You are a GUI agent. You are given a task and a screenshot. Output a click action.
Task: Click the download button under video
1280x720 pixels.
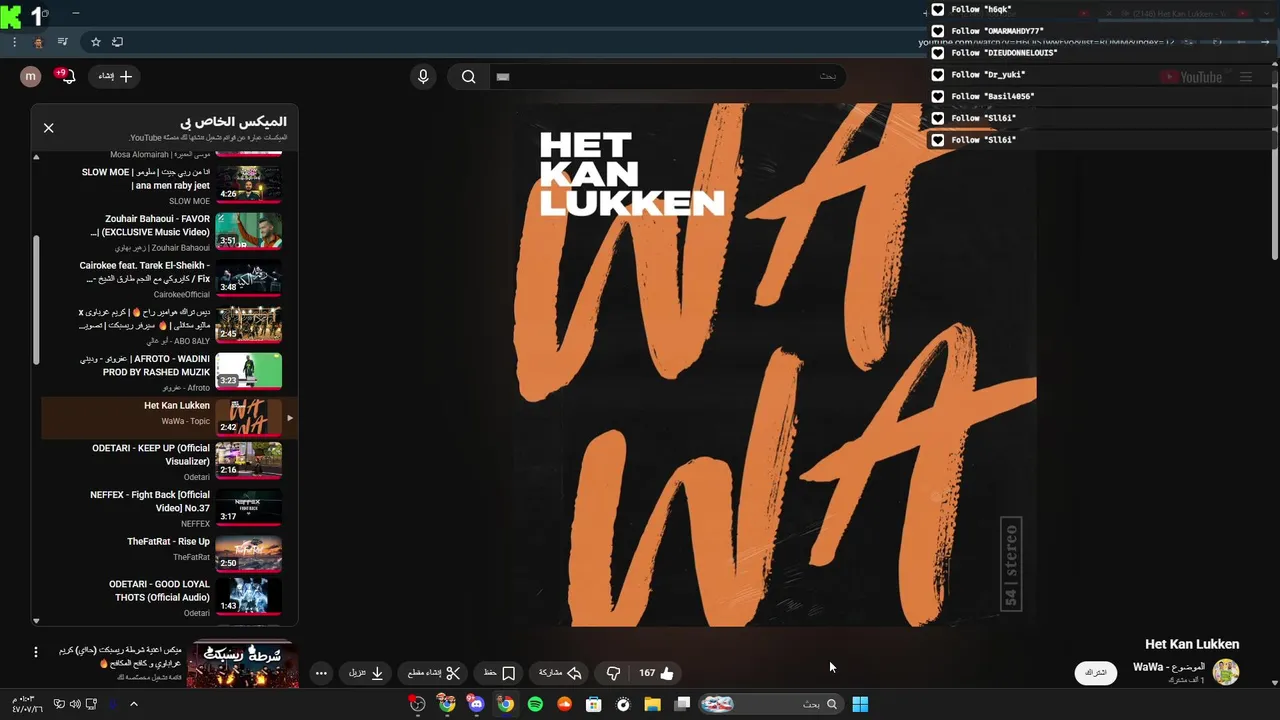click(366, 673)
